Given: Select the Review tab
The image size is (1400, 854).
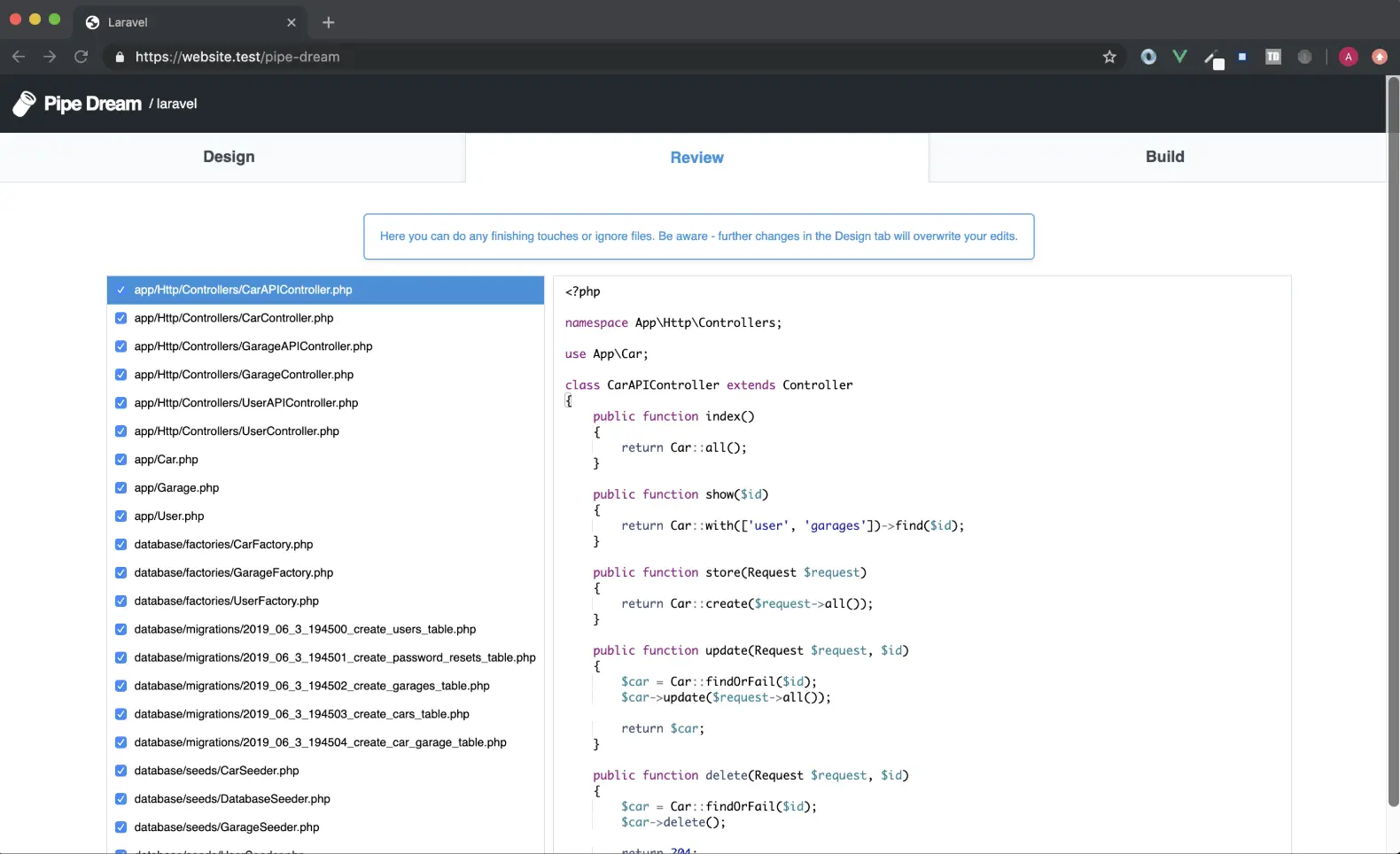Looking at the screenshot, I should 697,158.
